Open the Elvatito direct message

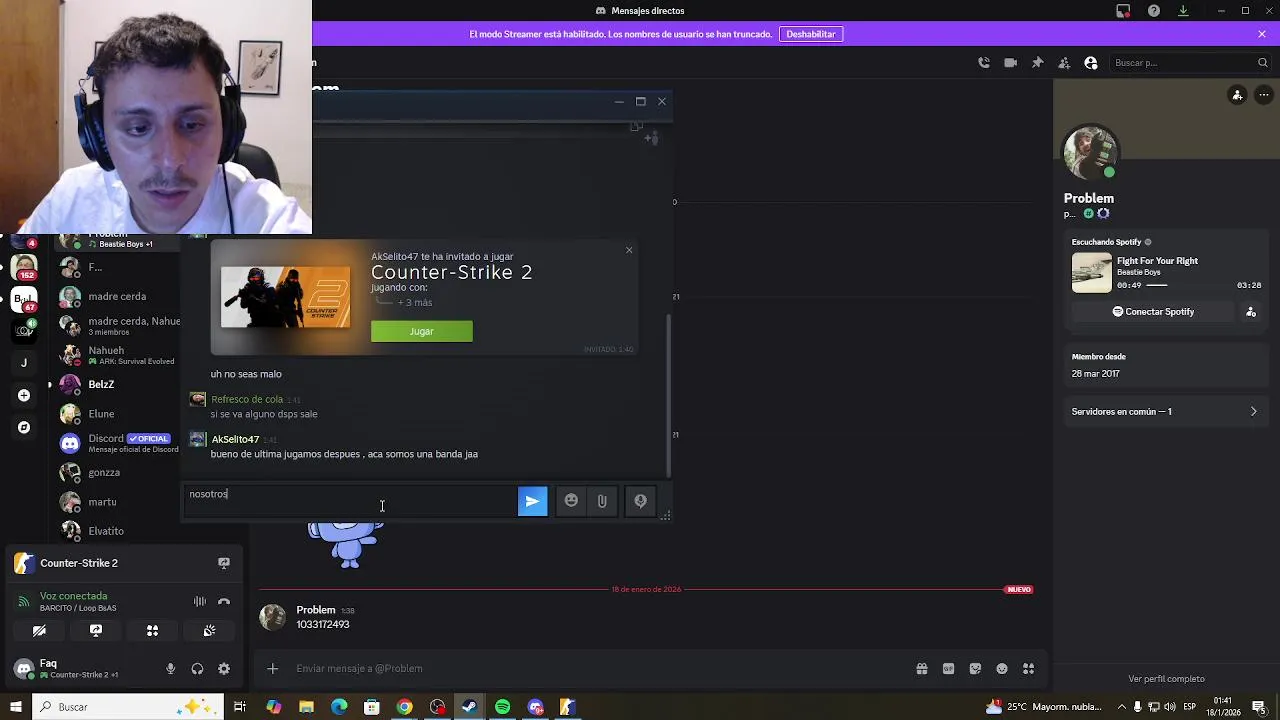click(117, 531)
